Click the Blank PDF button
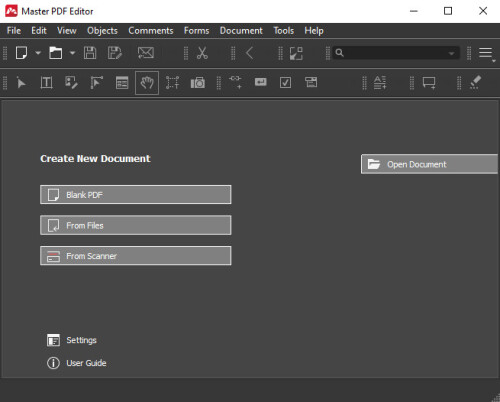Screen dimensions: 500x402 (136, 195)
